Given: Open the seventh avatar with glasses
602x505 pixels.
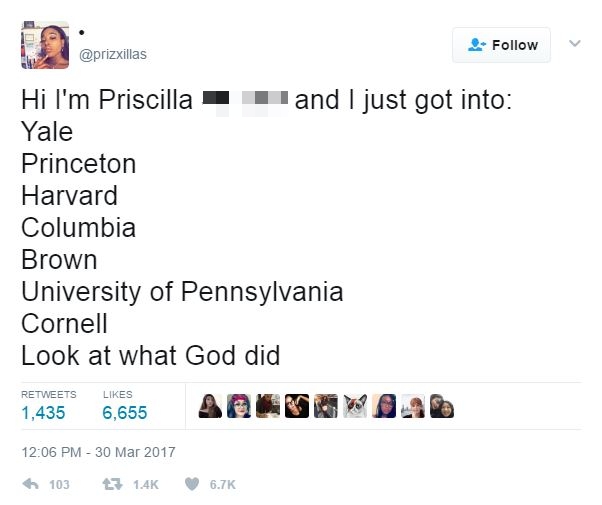Looking at the screenshot, I should [x=384, y=406].
